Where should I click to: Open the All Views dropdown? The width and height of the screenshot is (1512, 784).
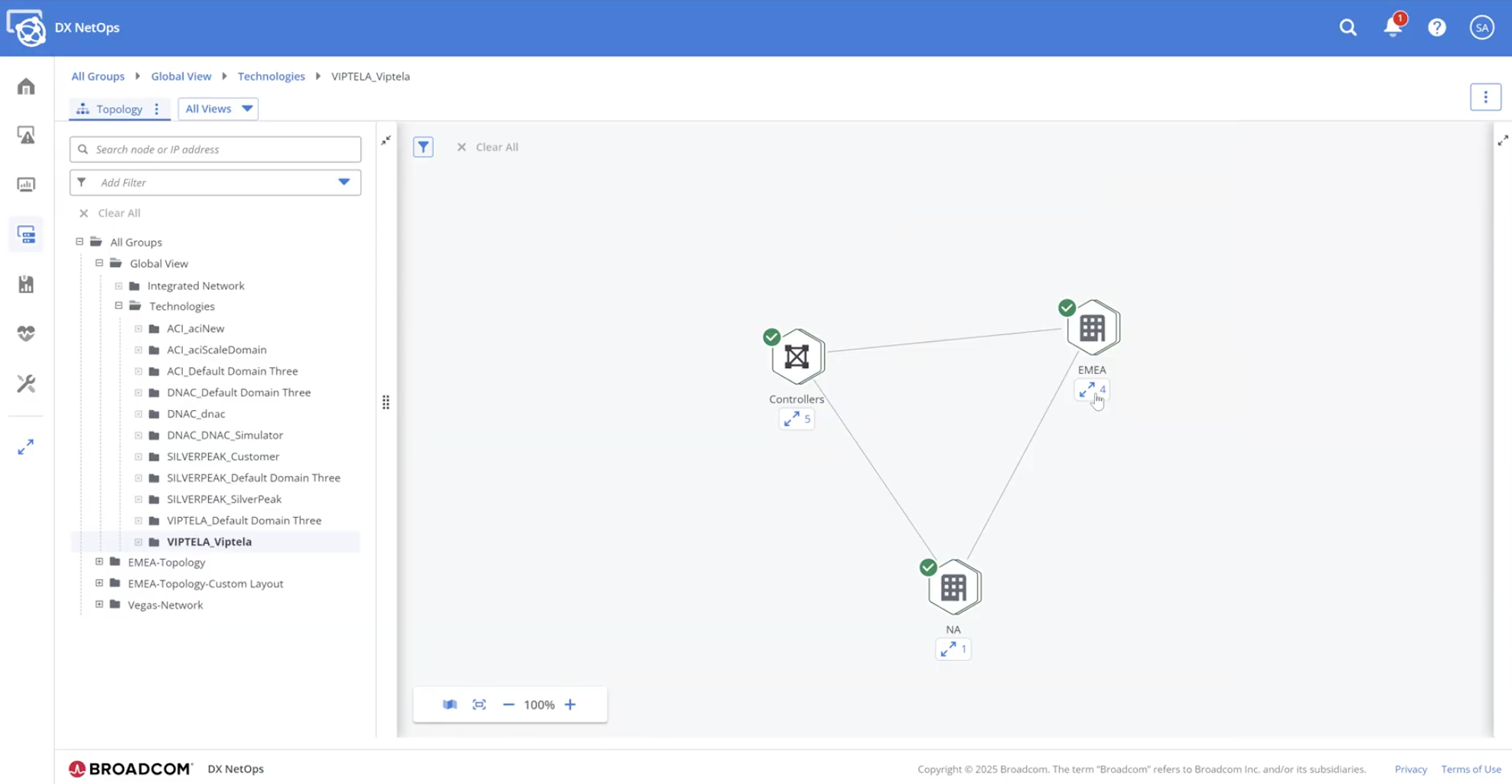click(x=217, y=109)
